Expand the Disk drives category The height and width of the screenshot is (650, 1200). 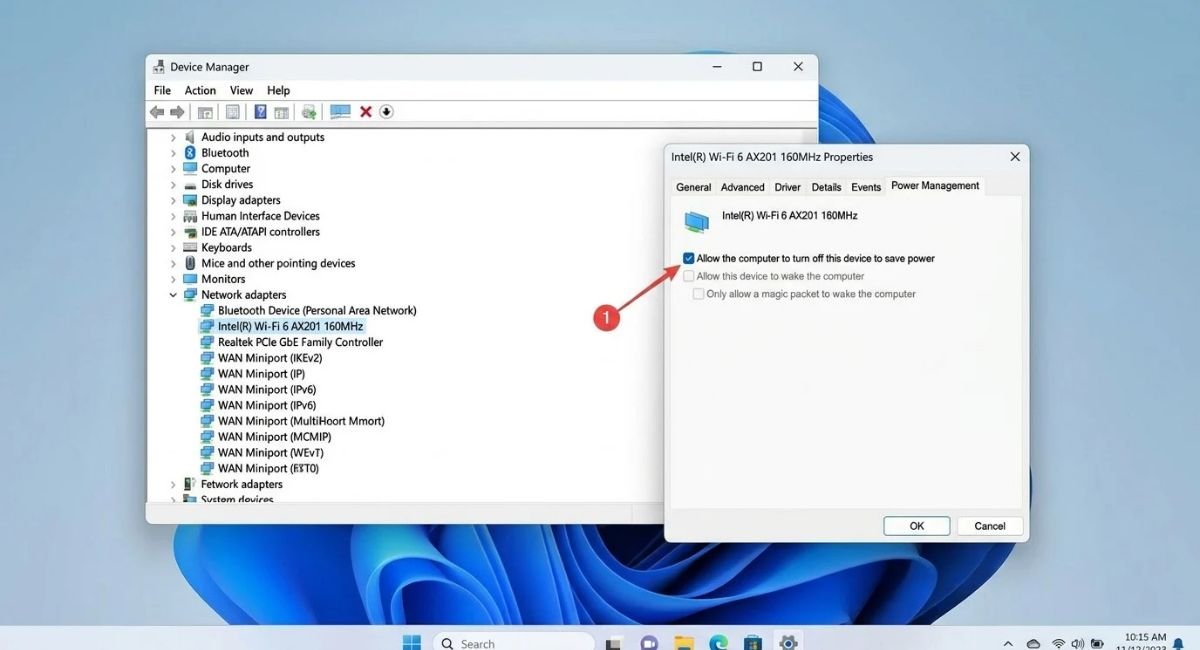coord(173,185)
